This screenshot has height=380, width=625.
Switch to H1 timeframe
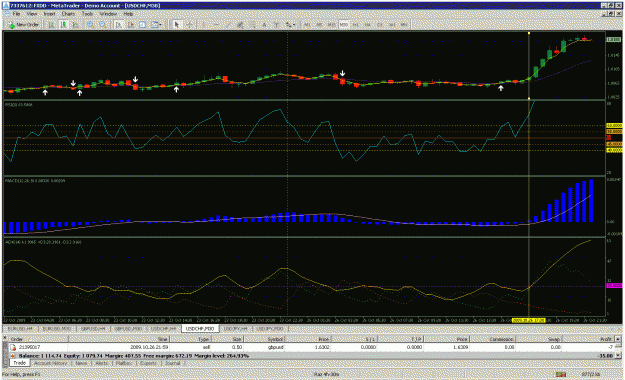[x=356, y=25]
